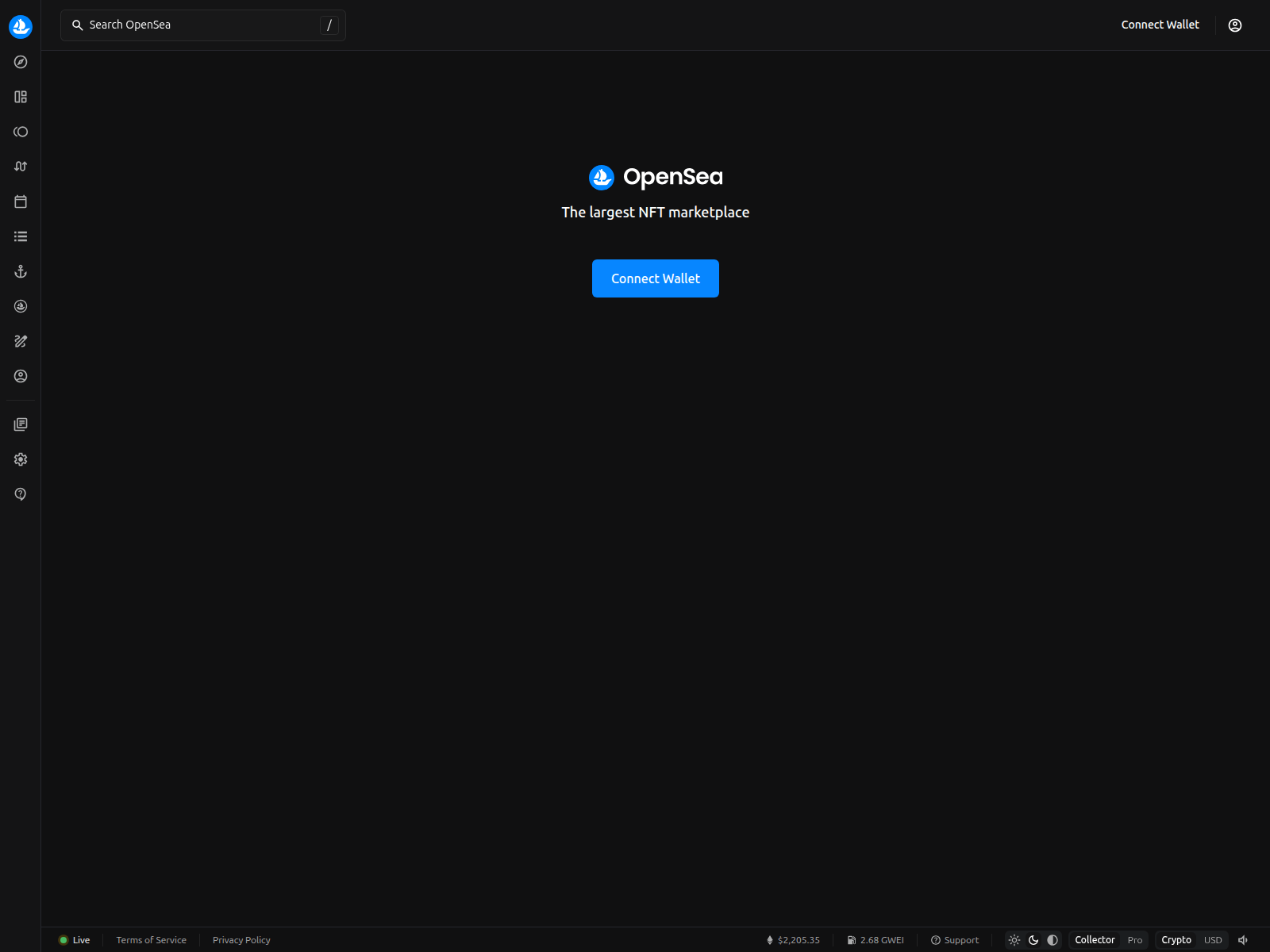The image size is (1270, 952).
Task: Click Connect Wallet in the top header
Action: click(1160, 25)
